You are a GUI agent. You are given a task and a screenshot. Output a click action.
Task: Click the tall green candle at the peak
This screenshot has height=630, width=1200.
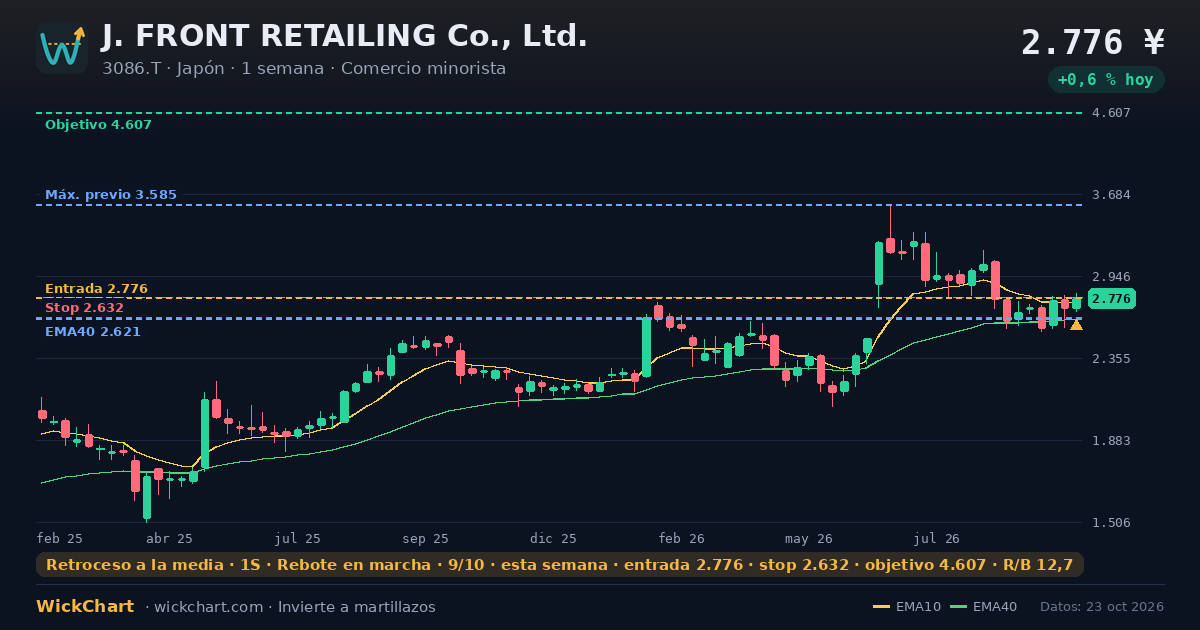pyautogui.click(x=879, y=264)
